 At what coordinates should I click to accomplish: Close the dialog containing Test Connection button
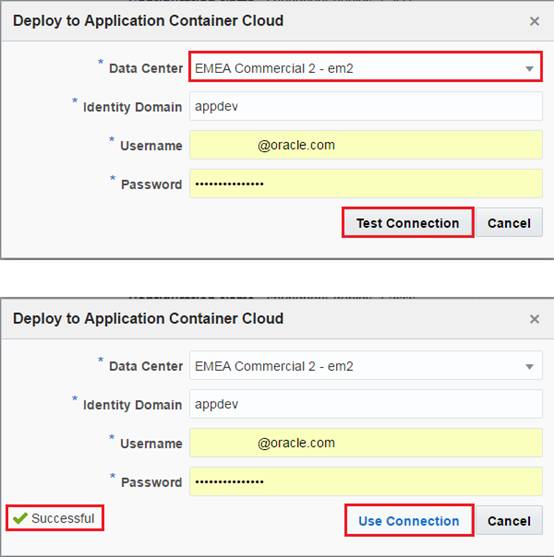[x=534, y=21]
